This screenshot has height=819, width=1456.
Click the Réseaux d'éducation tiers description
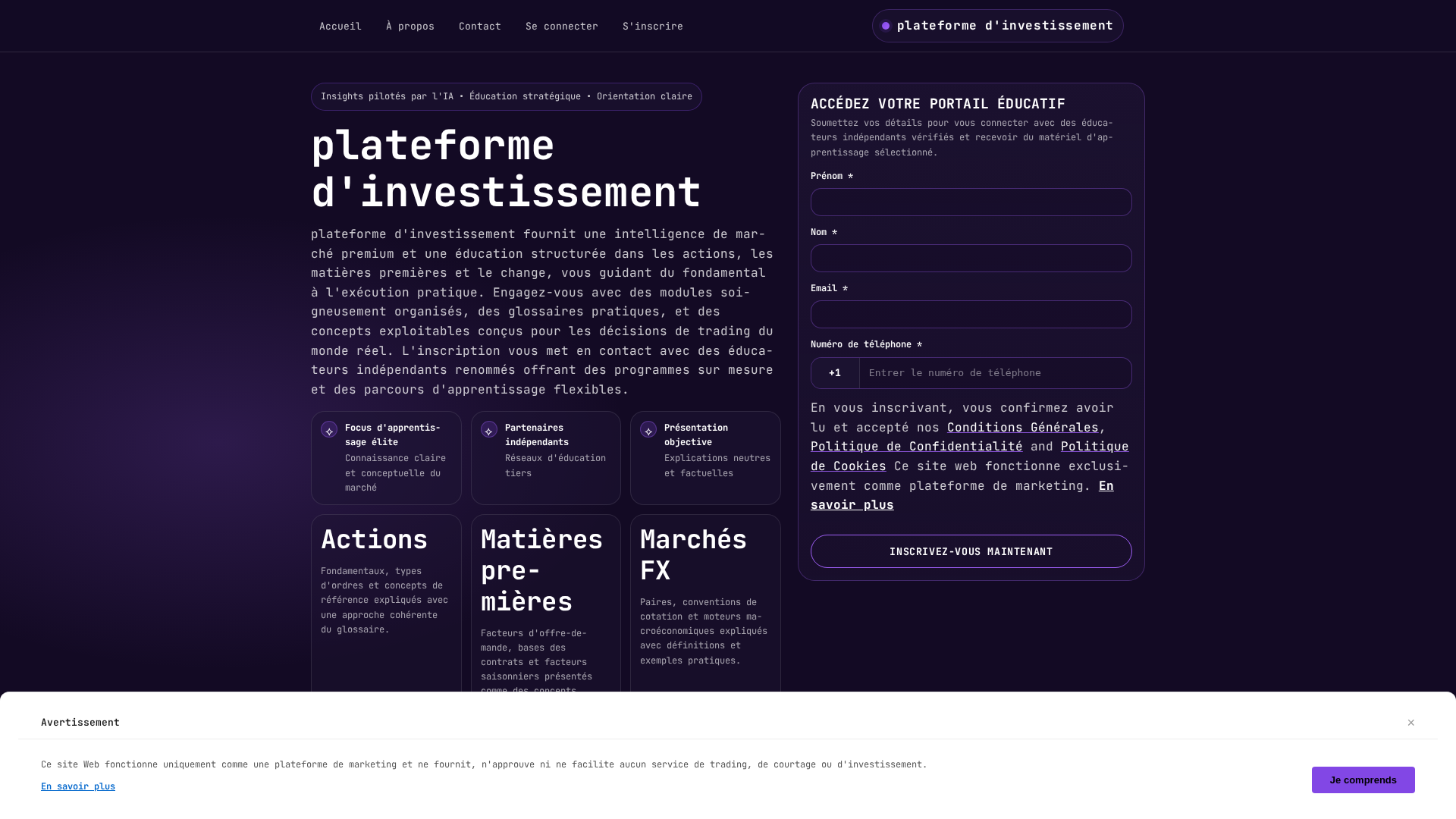tap(555, 466)
